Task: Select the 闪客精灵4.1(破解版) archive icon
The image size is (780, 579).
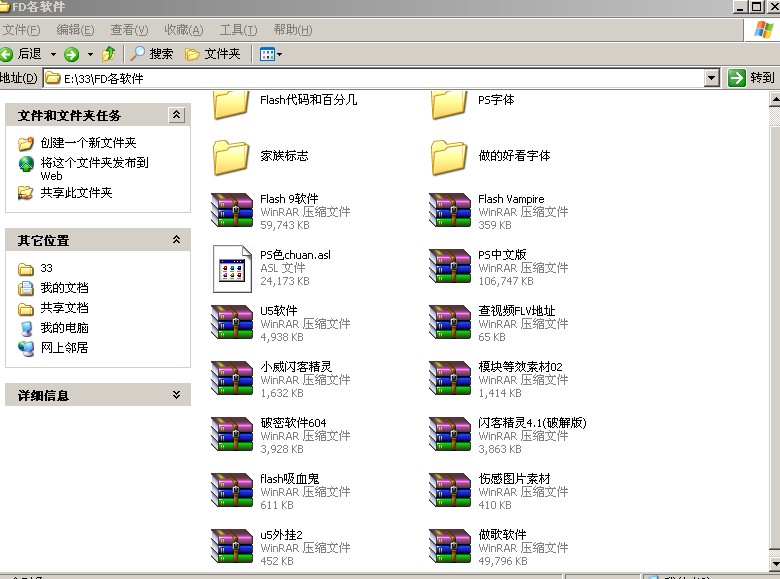Action: pyautogui.click(x=450, y=435)
